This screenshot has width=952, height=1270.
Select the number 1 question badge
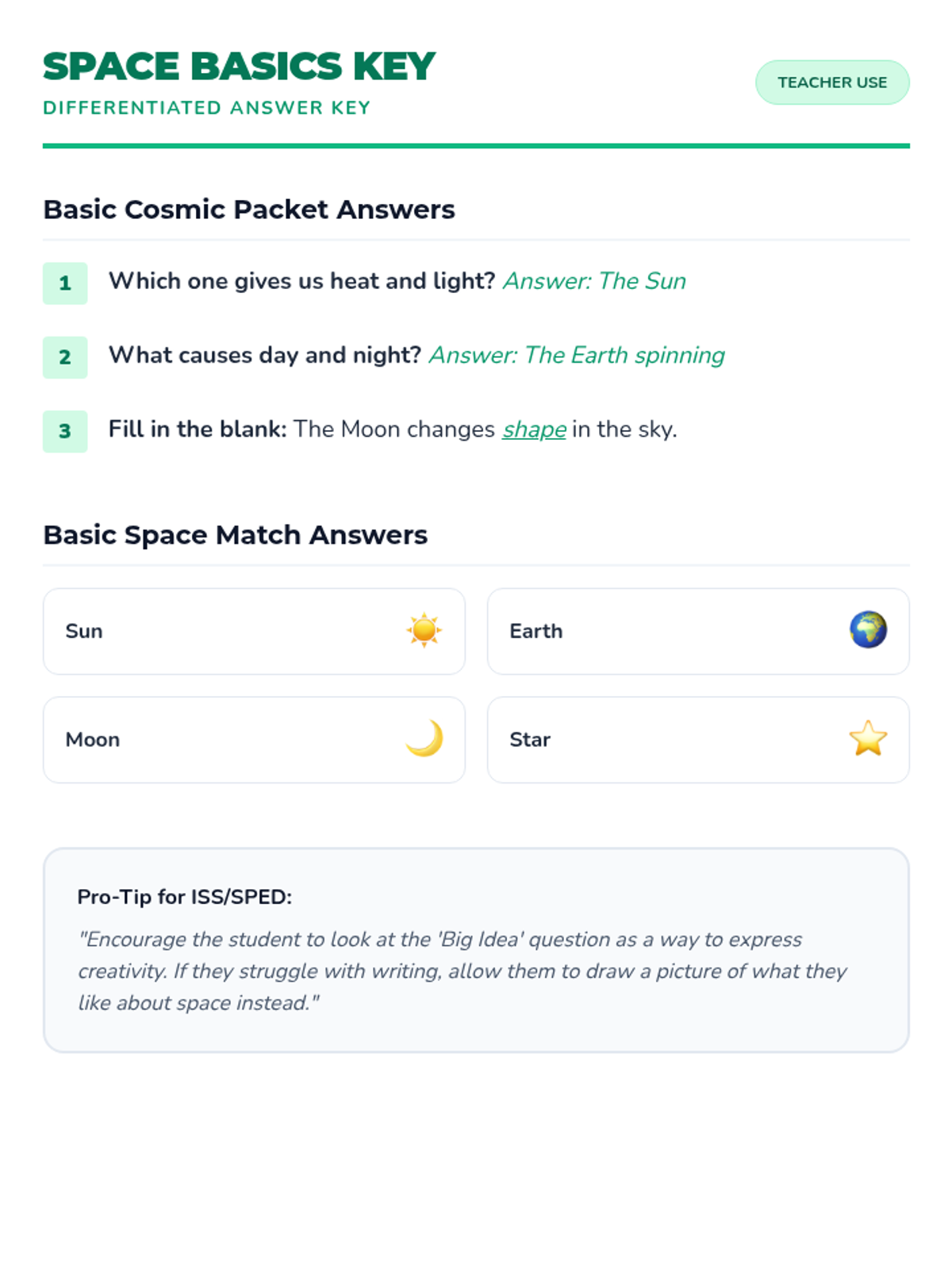tap(65, 283)
